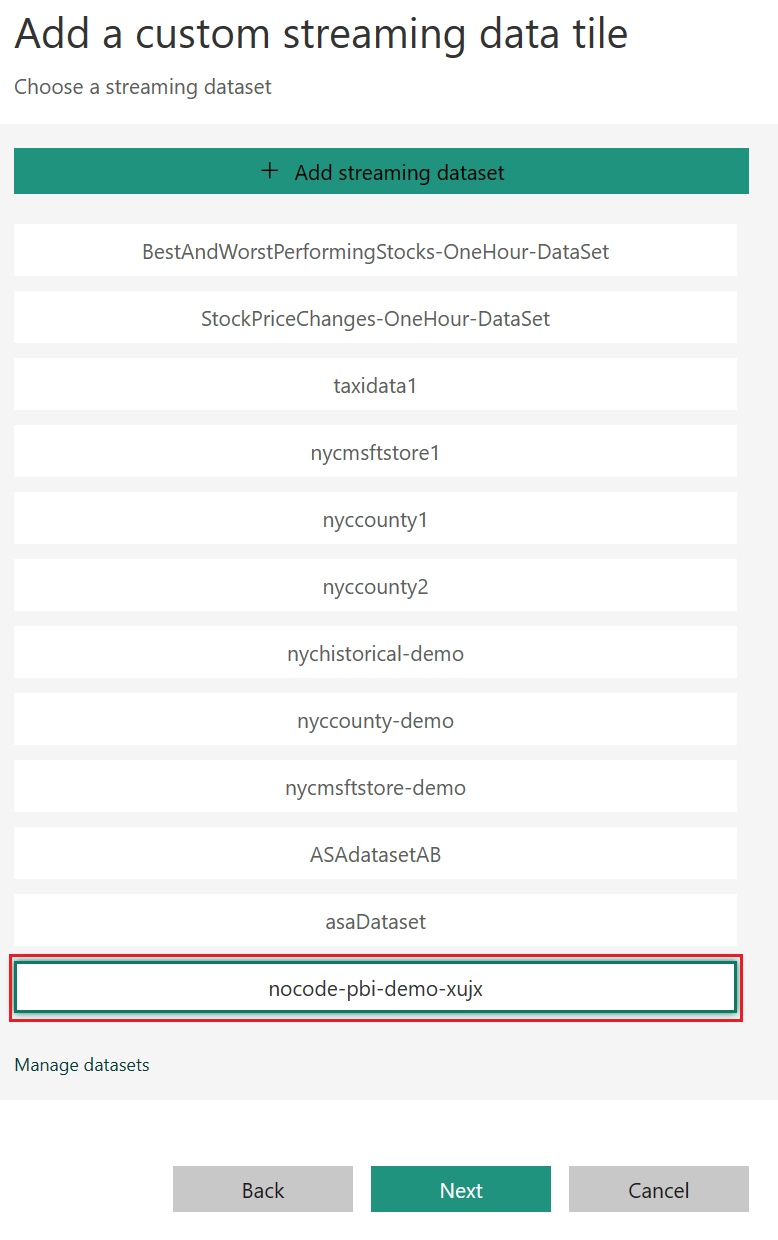Screen dimensions: 778x1240
Task: Cancel the streaming tile dialog
Action: 659,1189
